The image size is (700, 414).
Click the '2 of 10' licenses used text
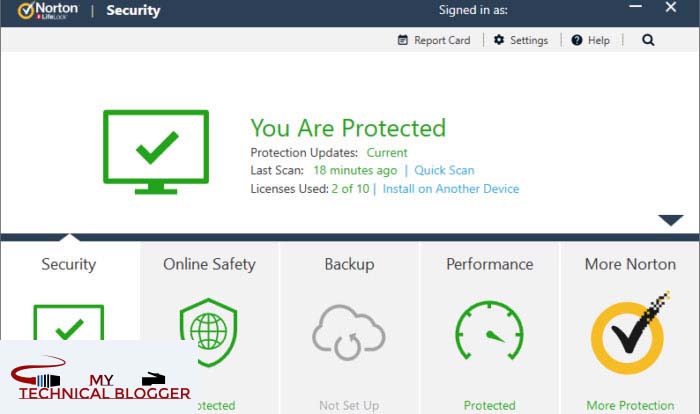(x=350, y=188)
